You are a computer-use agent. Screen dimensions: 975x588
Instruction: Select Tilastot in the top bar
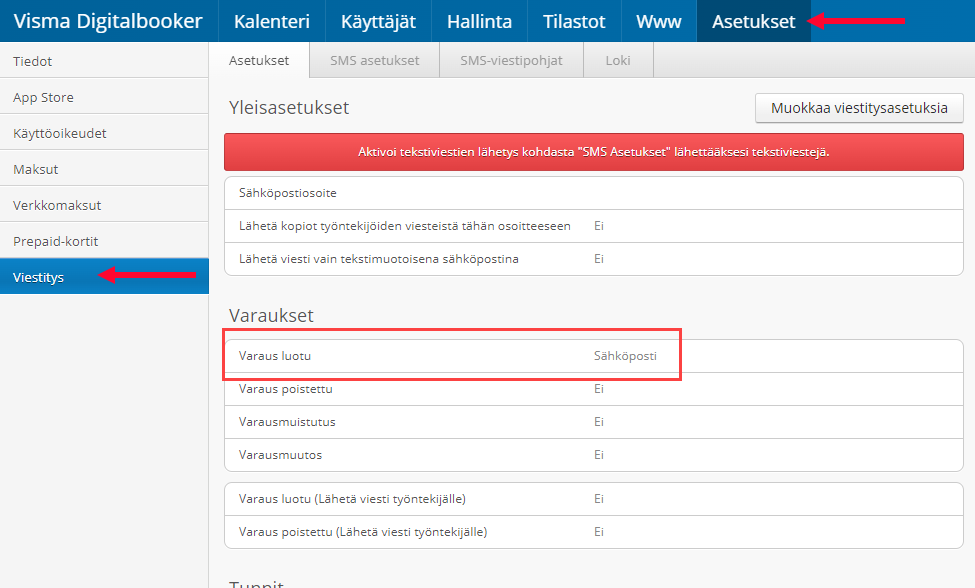tap(574, 21)
